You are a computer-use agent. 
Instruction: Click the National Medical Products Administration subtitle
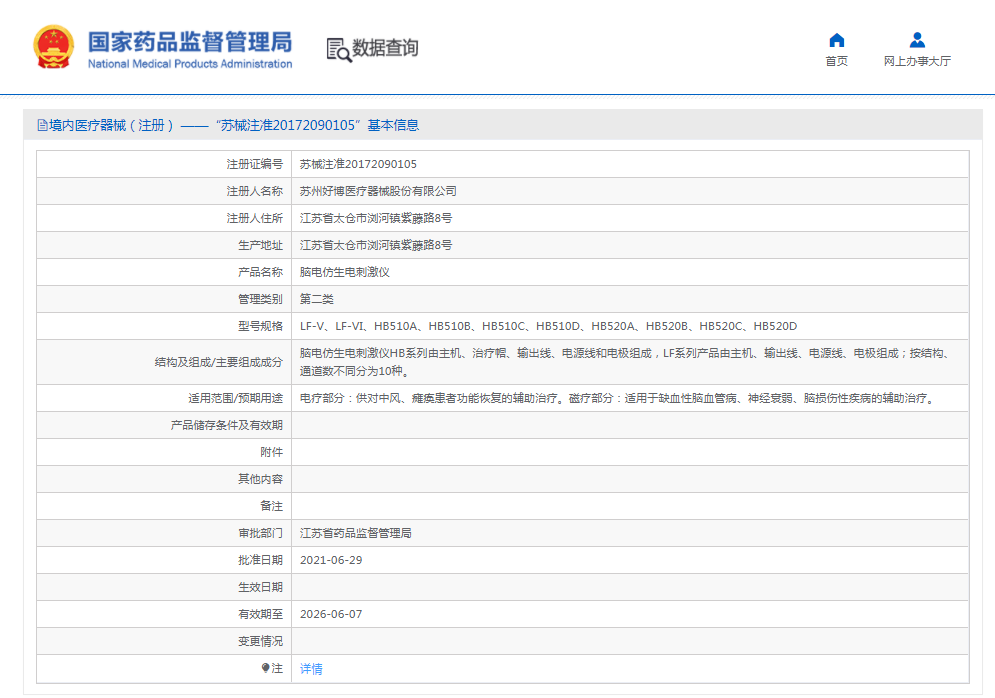[190, 64]
